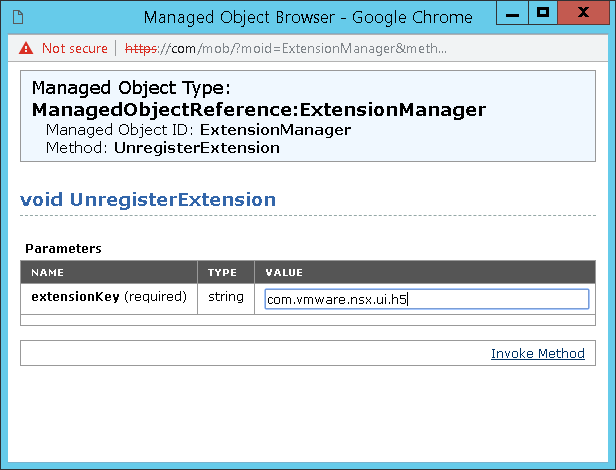Select the URL text in the address bar
The width and height of the screenshot is (616, 470).
[x=286, y=48]
